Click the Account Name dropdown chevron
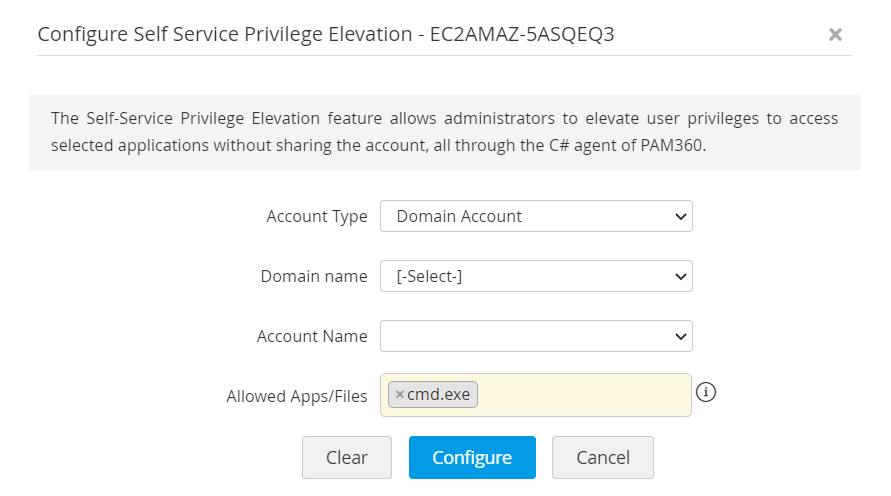Image resolution: width=891 pixels, height=496 pixels. (x=680, y=336)
